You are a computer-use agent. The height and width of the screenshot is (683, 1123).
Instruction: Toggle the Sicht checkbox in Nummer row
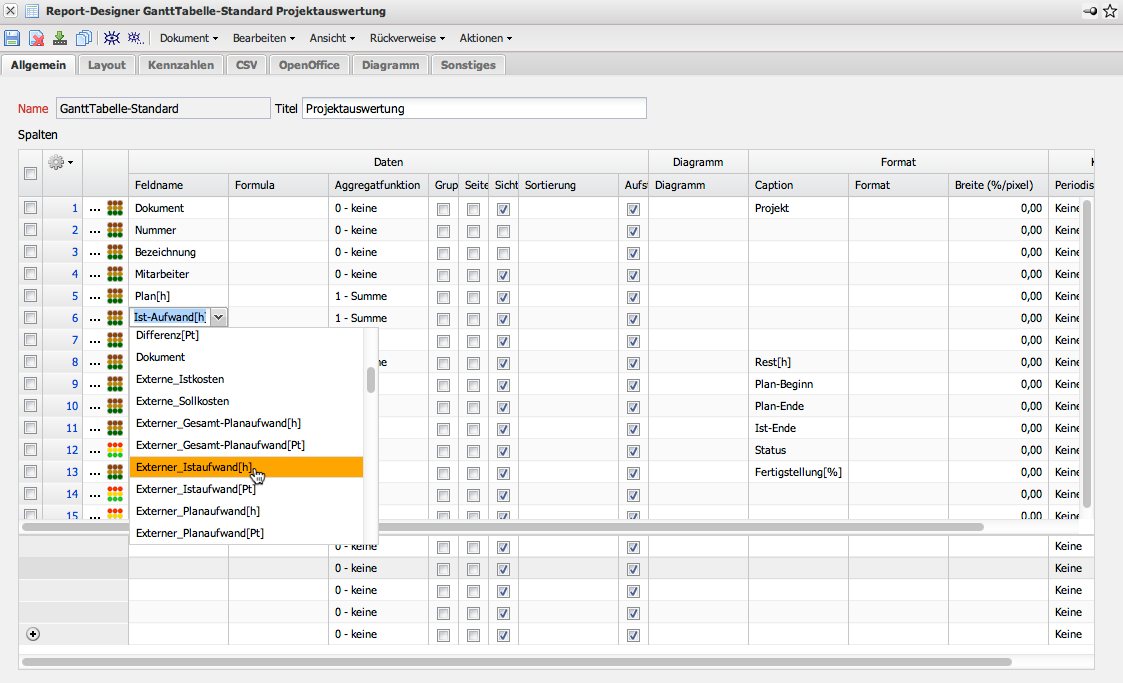pos(504,231)
